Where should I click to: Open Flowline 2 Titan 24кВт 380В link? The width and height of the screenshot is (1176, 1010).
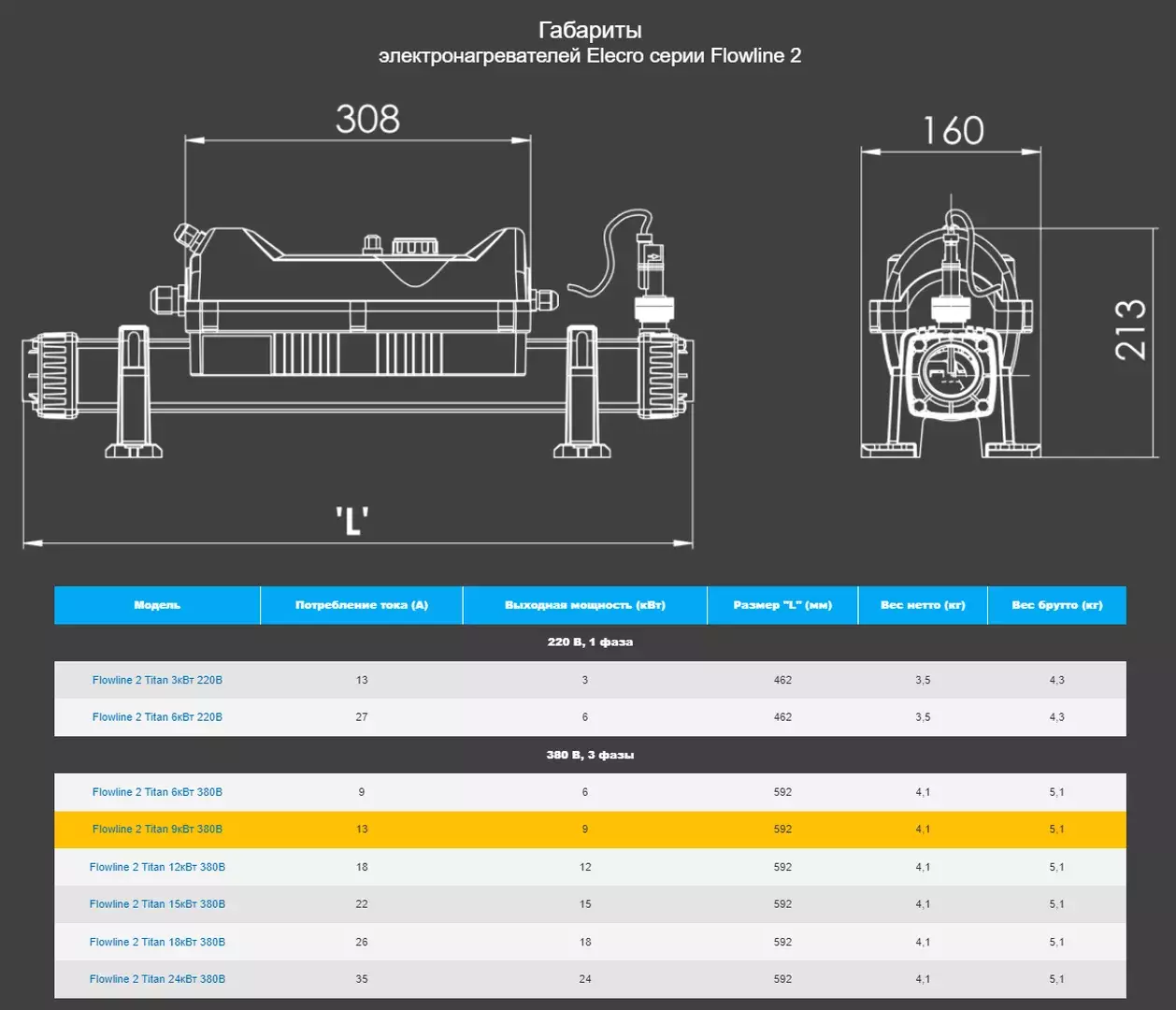(157, 979)
